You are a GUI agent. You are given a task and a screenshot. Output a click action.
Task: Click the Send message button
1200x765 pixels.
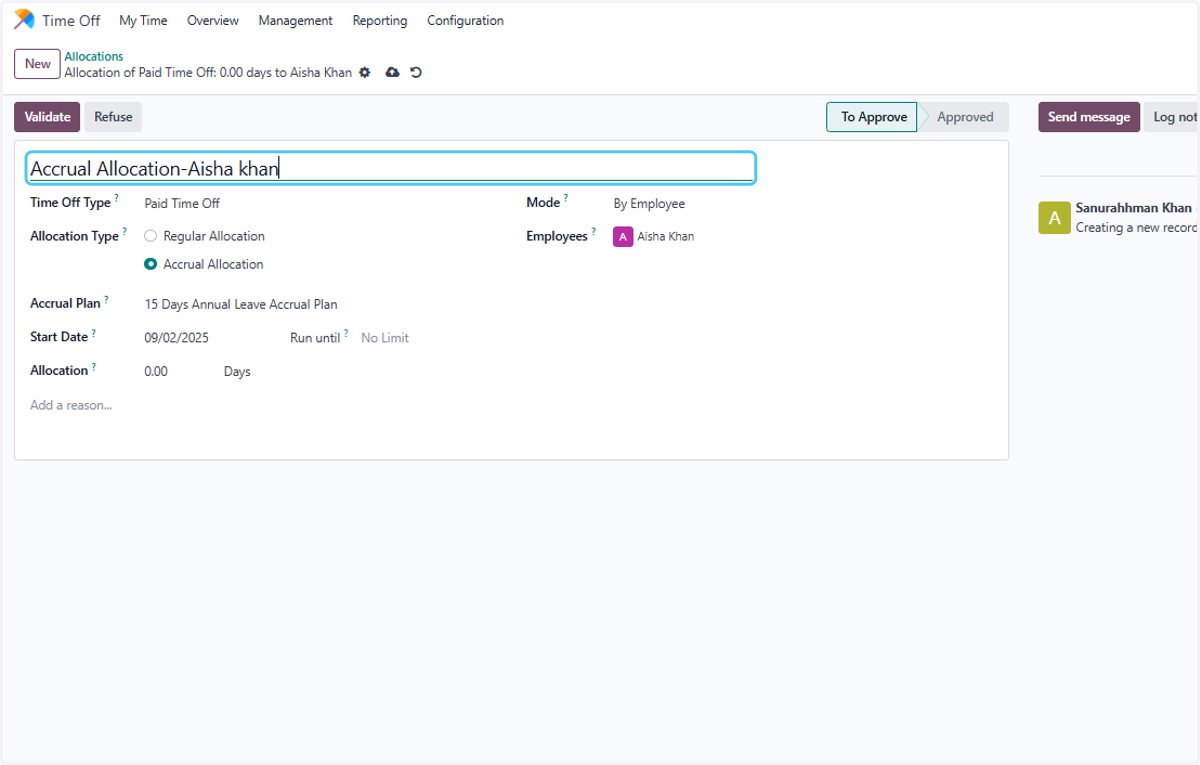[x=1089, y=117]
